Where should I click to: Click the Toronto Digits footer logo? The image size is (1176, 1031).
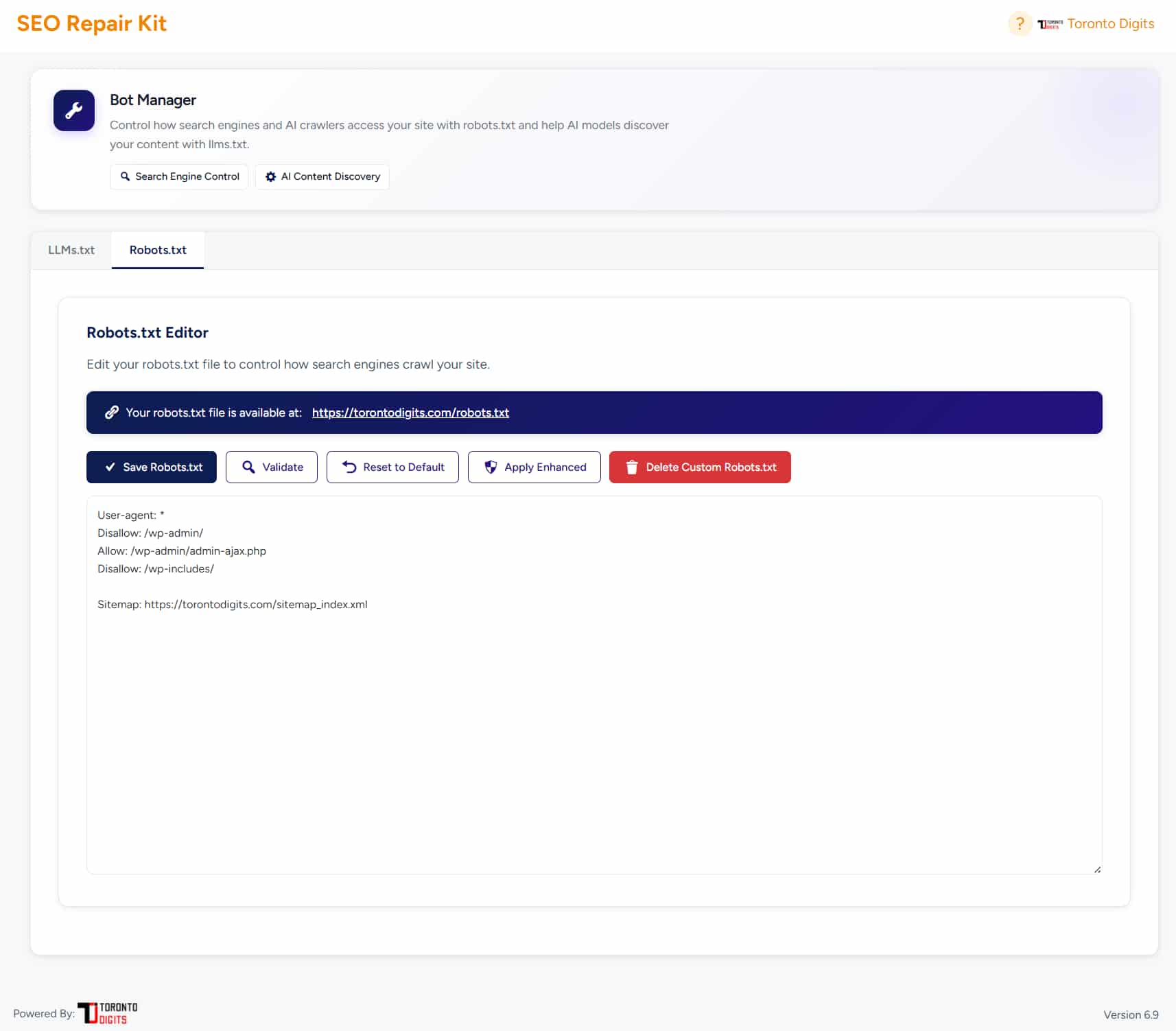coord(108,1013)
